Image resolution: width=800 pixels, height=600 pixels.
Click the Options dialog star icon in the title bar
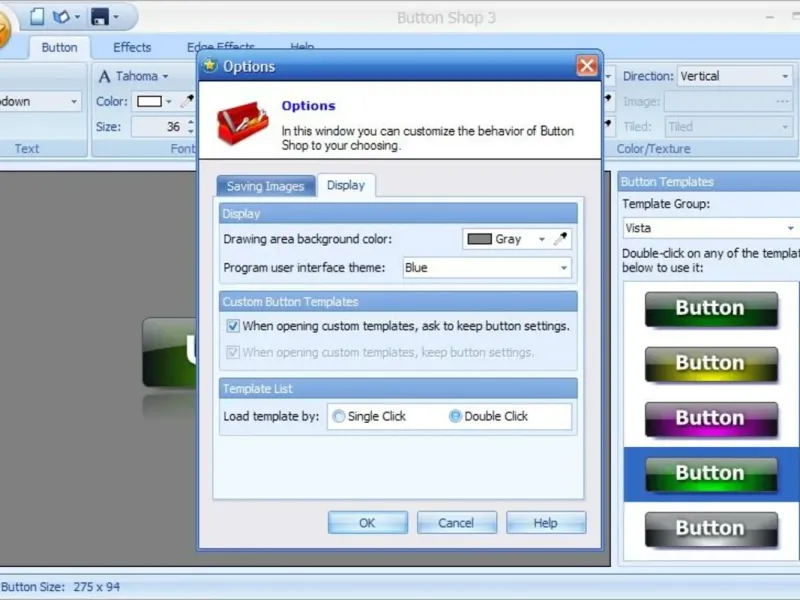(x=210, y=65)
